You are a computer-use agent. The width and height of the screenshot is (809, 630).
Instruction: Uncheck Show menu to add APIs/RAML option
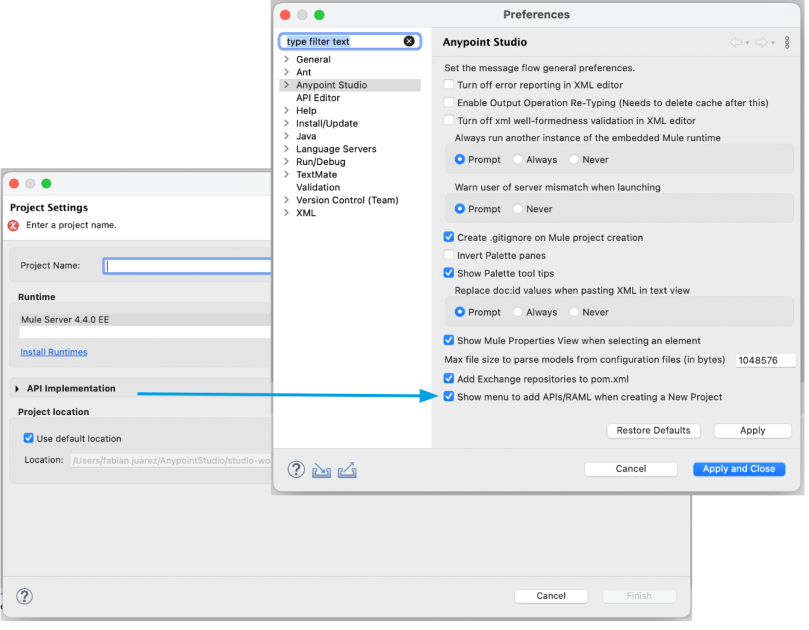(448, 397)
